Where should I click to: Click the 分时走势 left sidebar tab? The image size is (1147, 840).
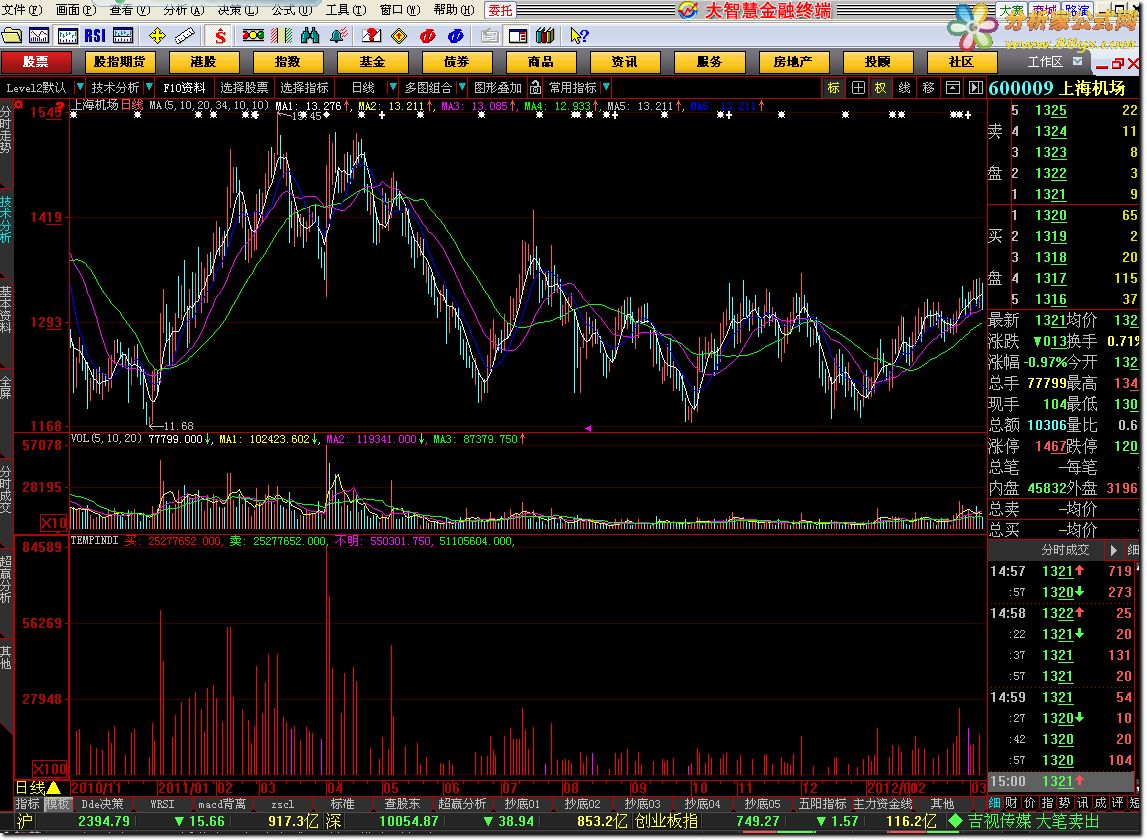point(6,130)
